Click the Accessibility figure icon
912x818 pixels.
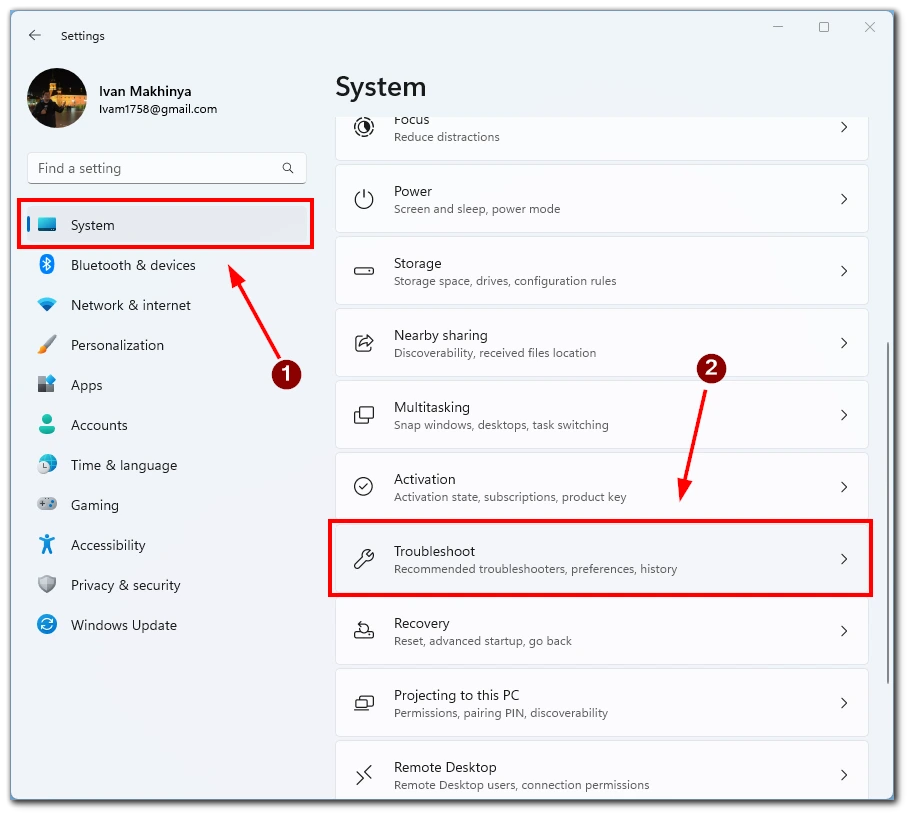pyautogui.click(x=47, y=545)
